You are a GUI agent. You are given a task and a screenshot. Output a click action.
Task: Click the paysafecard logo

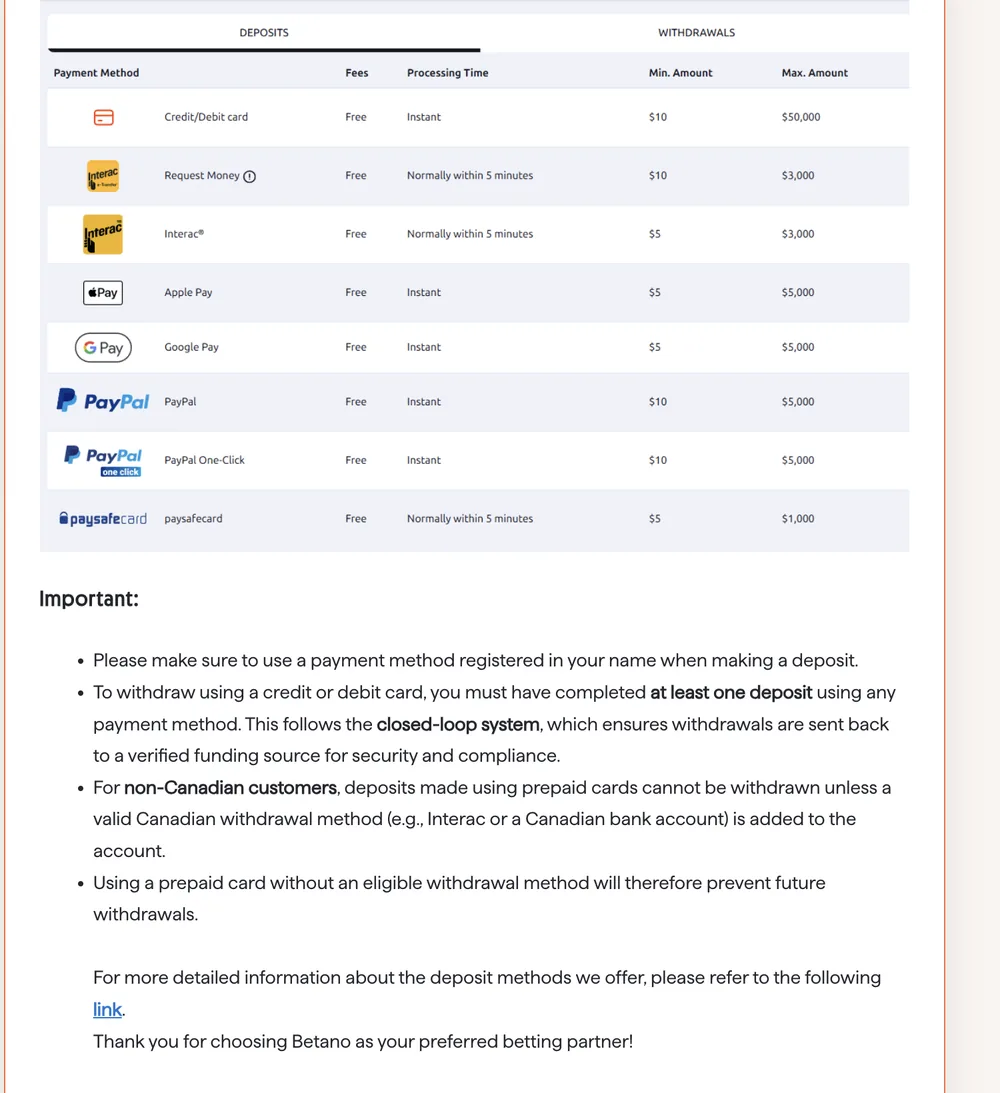point(102,519)
